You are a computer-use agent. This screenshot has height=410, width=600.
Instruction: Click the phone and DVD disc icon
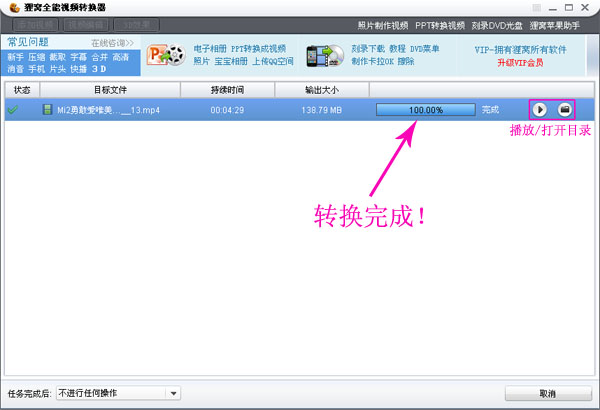coord(325,56)
